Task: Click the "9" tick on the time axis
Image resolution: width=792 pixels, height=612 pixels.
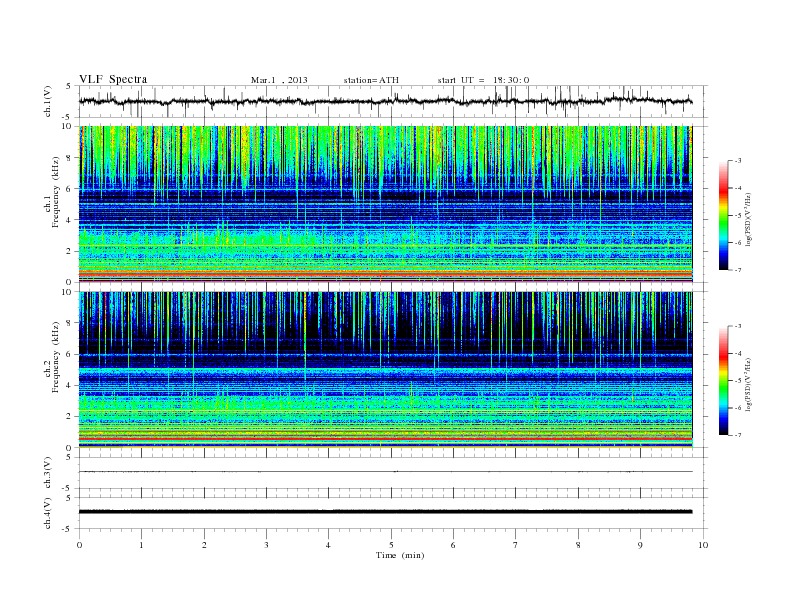Action: point(640,545)
